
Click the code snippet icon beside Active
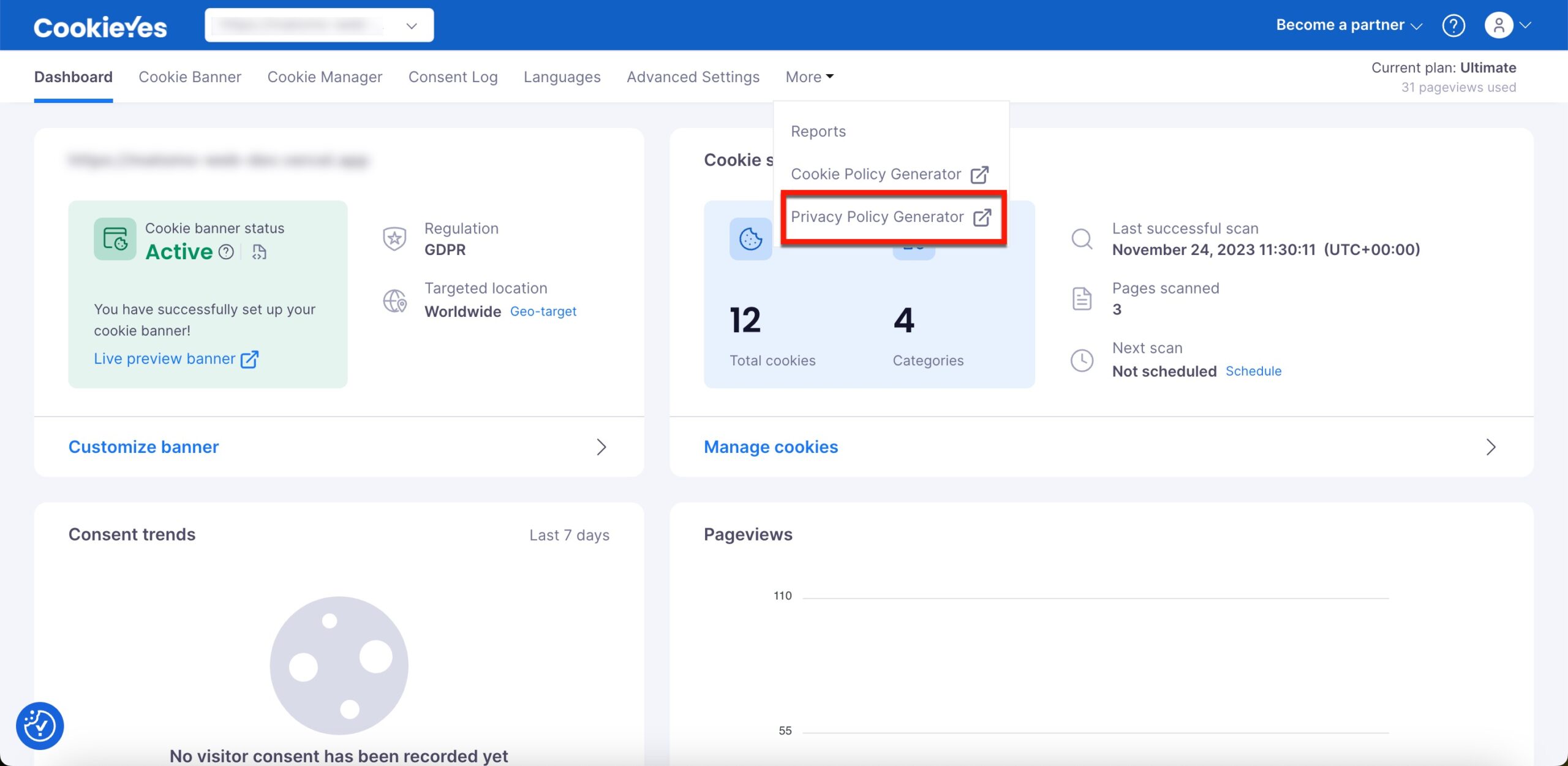coord(259,252)
